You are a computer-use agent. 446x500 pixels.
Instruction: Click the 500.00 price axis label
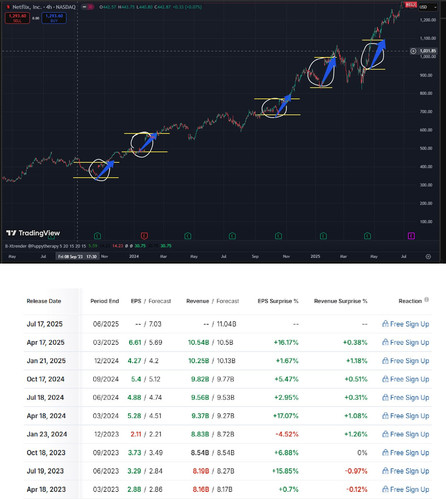pyautogui.click(x=426, y=148)
